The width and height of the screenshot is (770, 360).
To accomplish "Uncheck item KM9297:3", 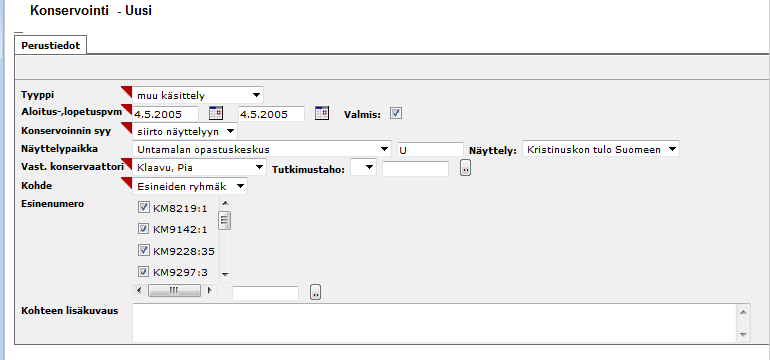I will point(144,272).
